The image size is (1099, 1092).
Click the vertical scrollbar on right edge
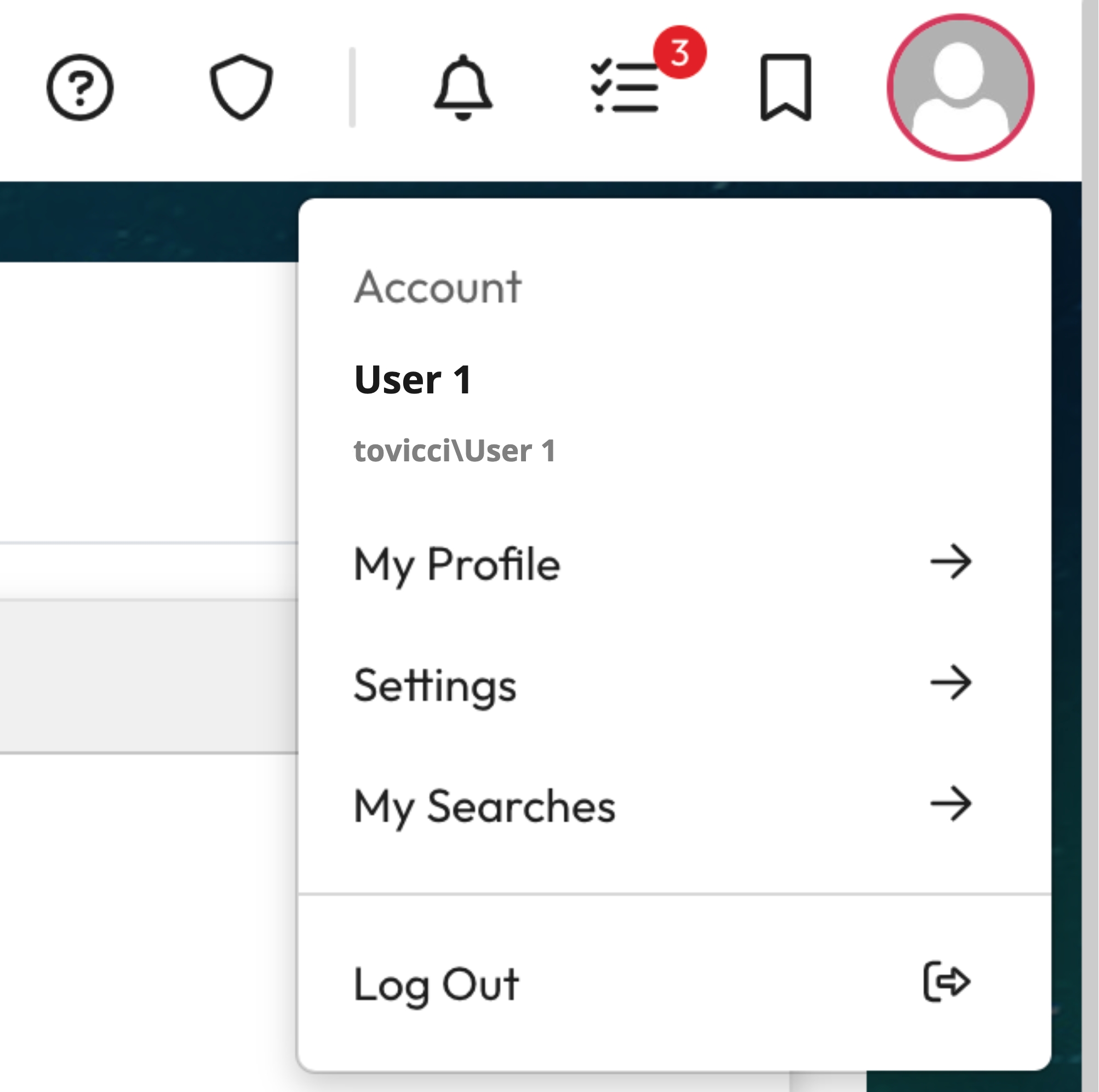[x=1090, y=546]
